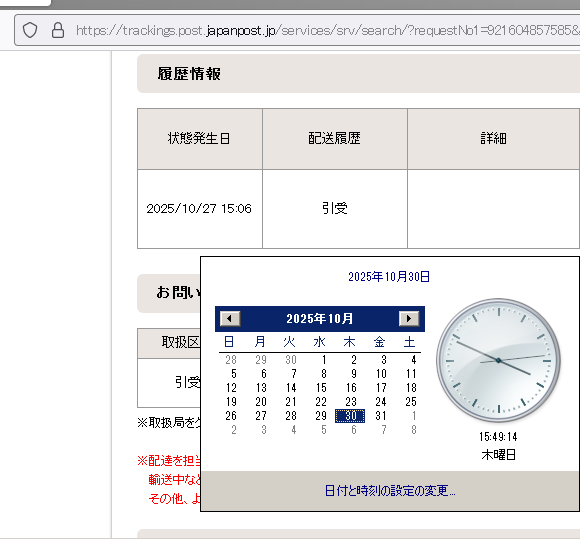Click the 2025年10月 calendar month header
This screenshot has height=540, width=580.
click(x=320, y=318)
